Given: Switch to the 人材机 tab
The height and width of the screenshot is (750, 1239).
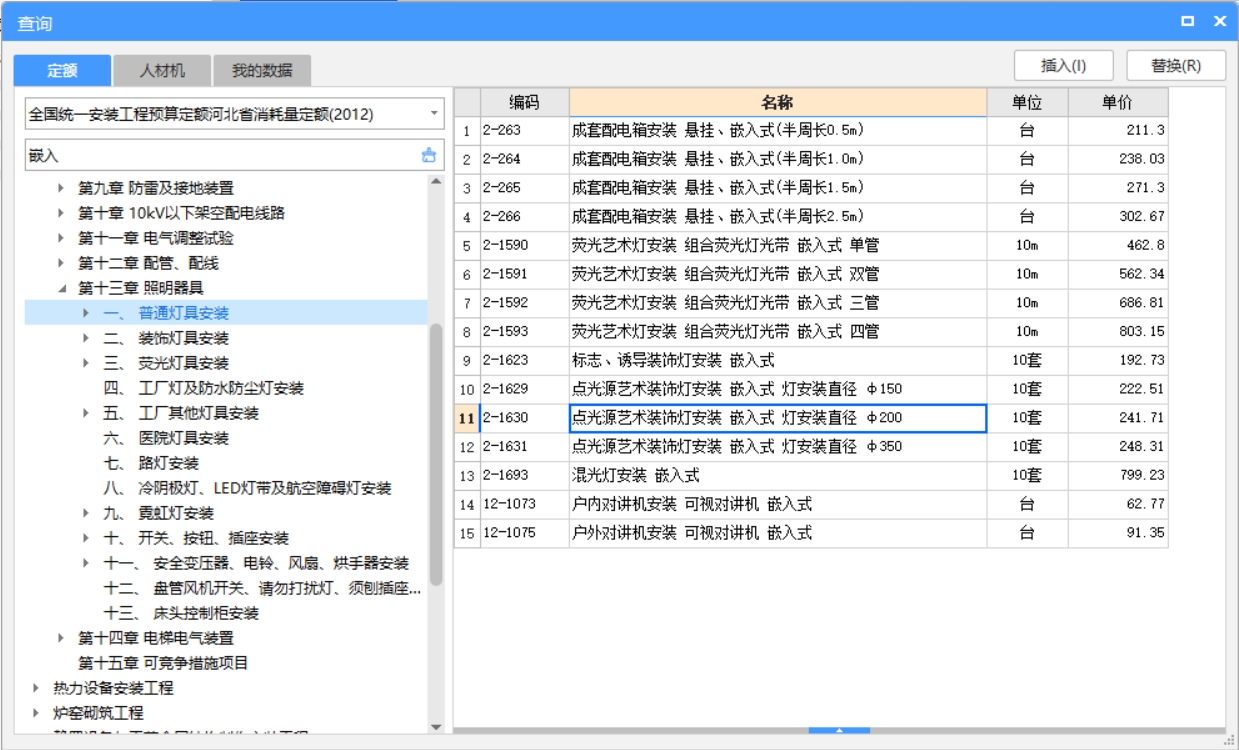Looking at the screenshot, I should [162, 70].
